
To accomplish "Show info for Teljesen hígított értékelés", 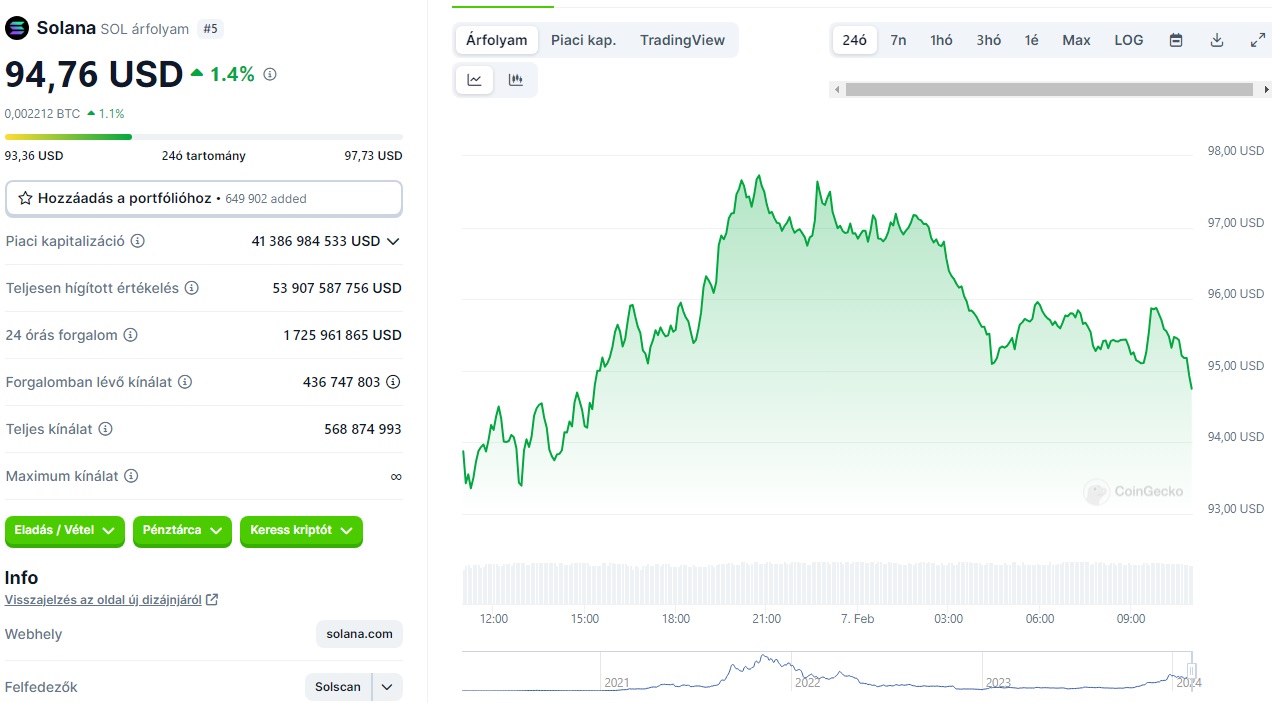I will pyautogui.click(x=192, y=288).
